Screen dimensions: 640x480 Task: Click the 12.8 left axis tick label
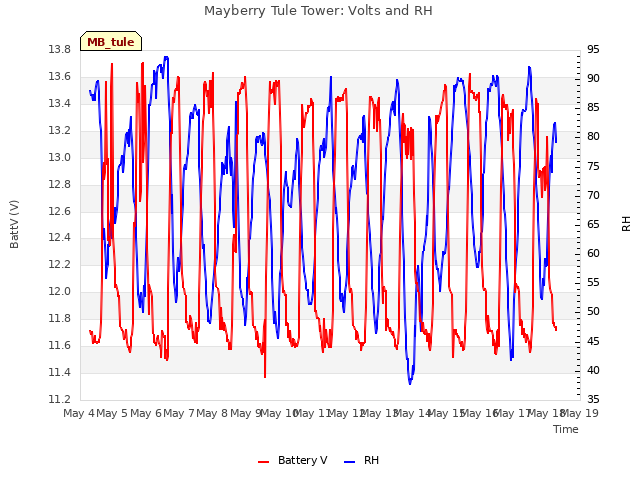coord(60,184)
